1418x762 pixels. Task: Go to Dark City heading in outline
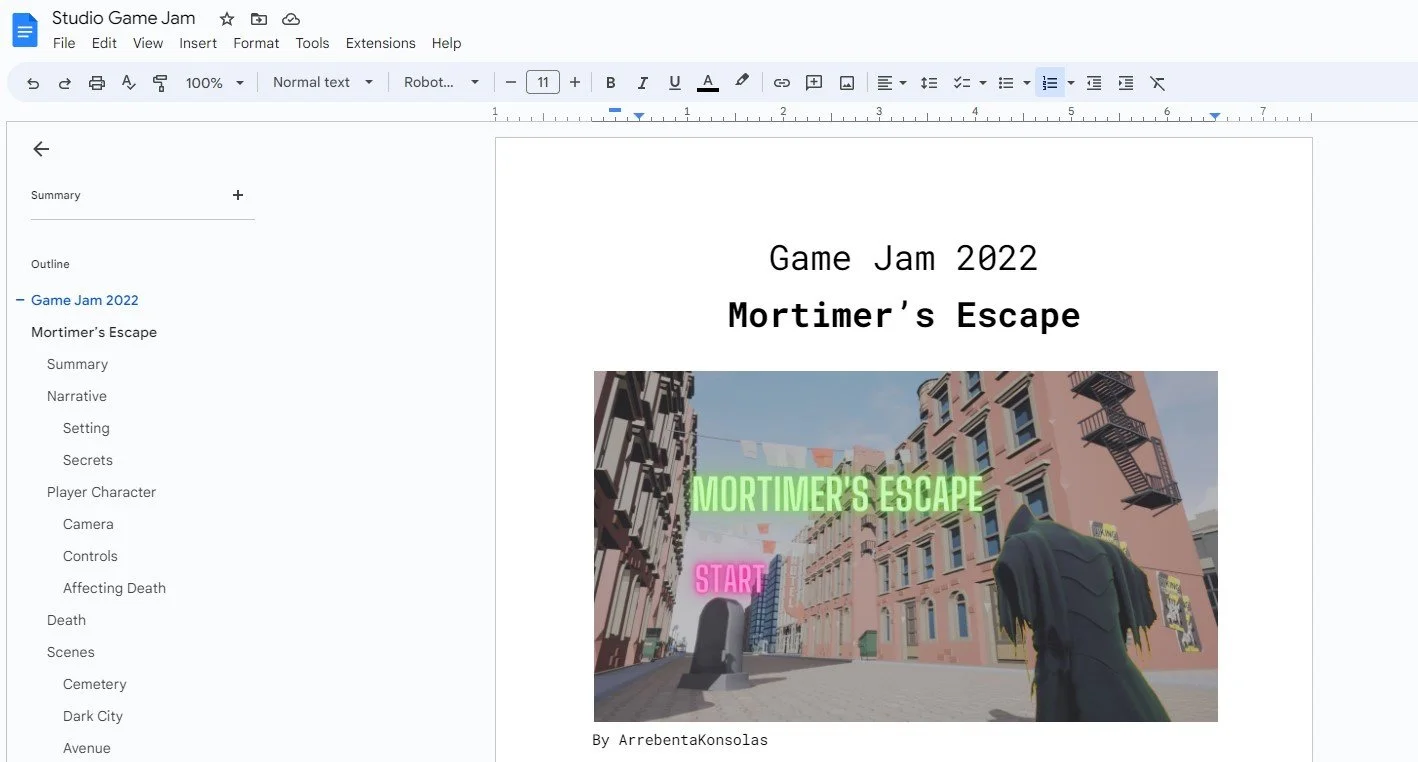(x=93, y=716)
